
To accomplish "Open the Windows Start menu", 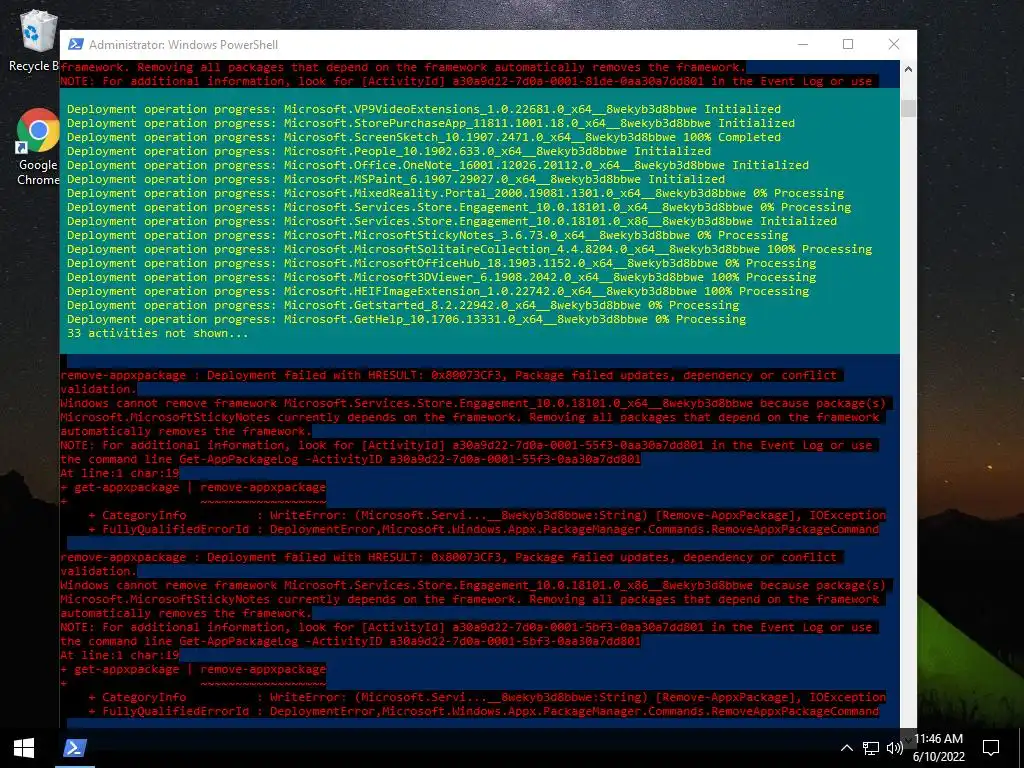I will pos(24,748).
